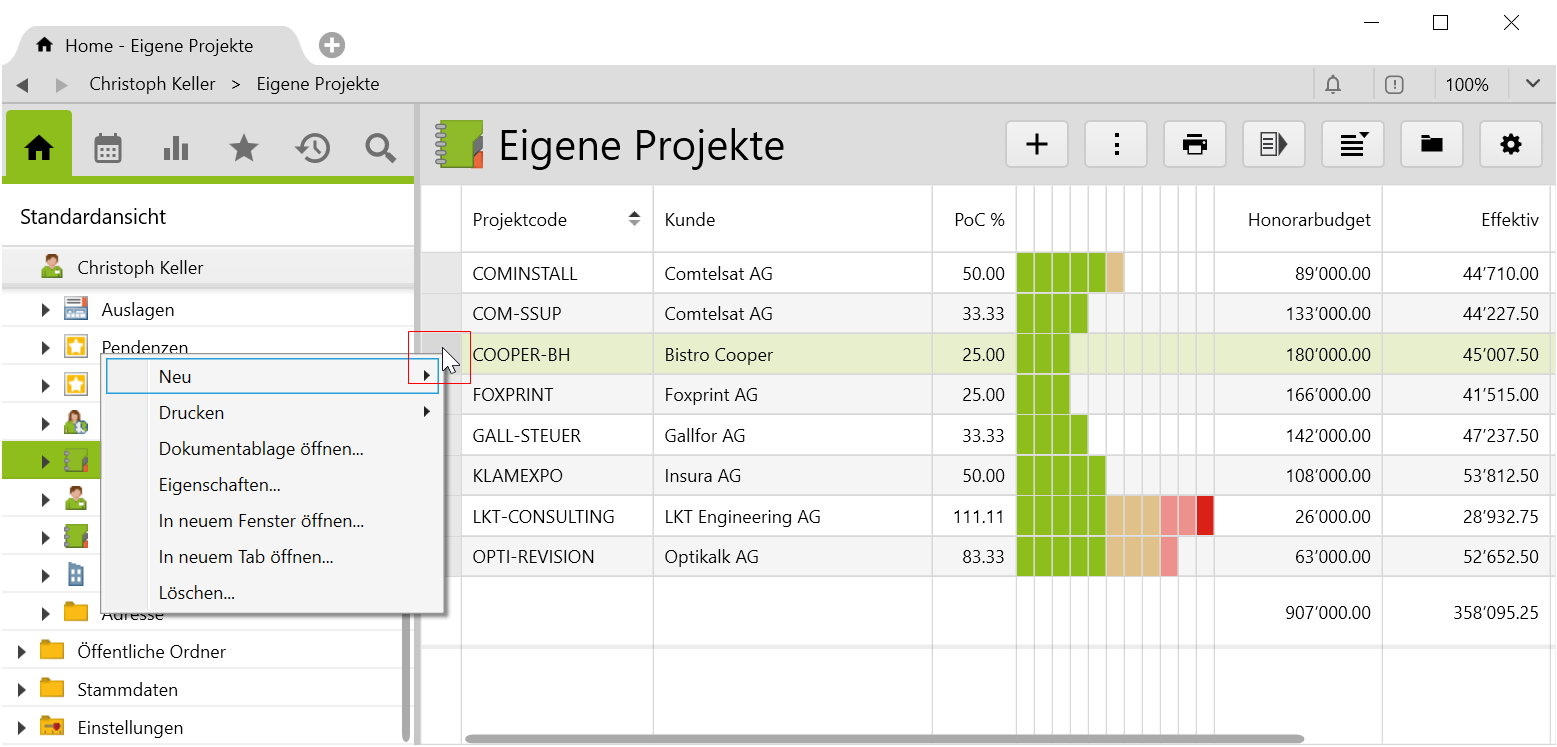The height and width of the screenshot is (747, 1557).
Task: Click the notification bell icon
Action: [1333, 85]
